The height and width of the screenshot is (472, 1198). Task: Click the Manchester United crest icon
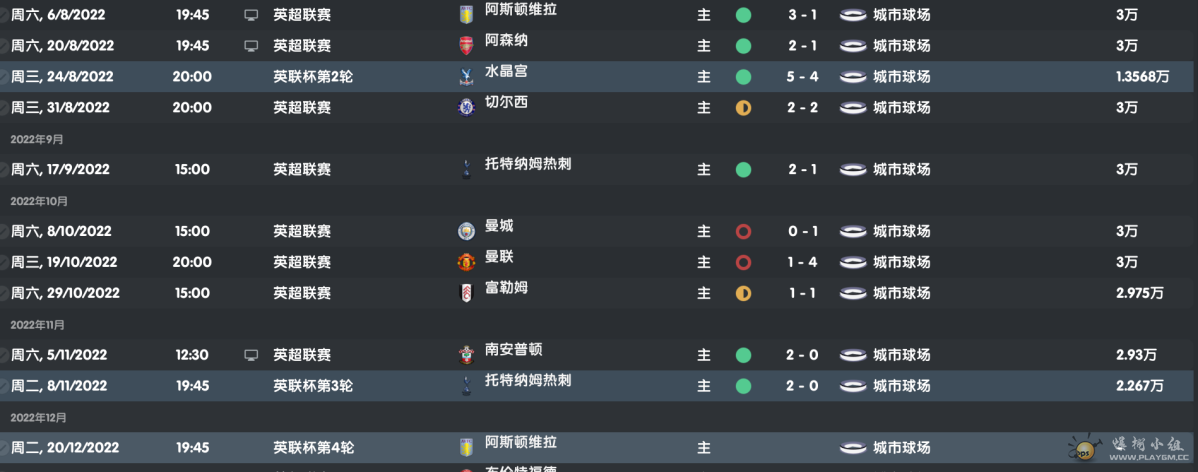pyautogui.click(x=465, y=262)
